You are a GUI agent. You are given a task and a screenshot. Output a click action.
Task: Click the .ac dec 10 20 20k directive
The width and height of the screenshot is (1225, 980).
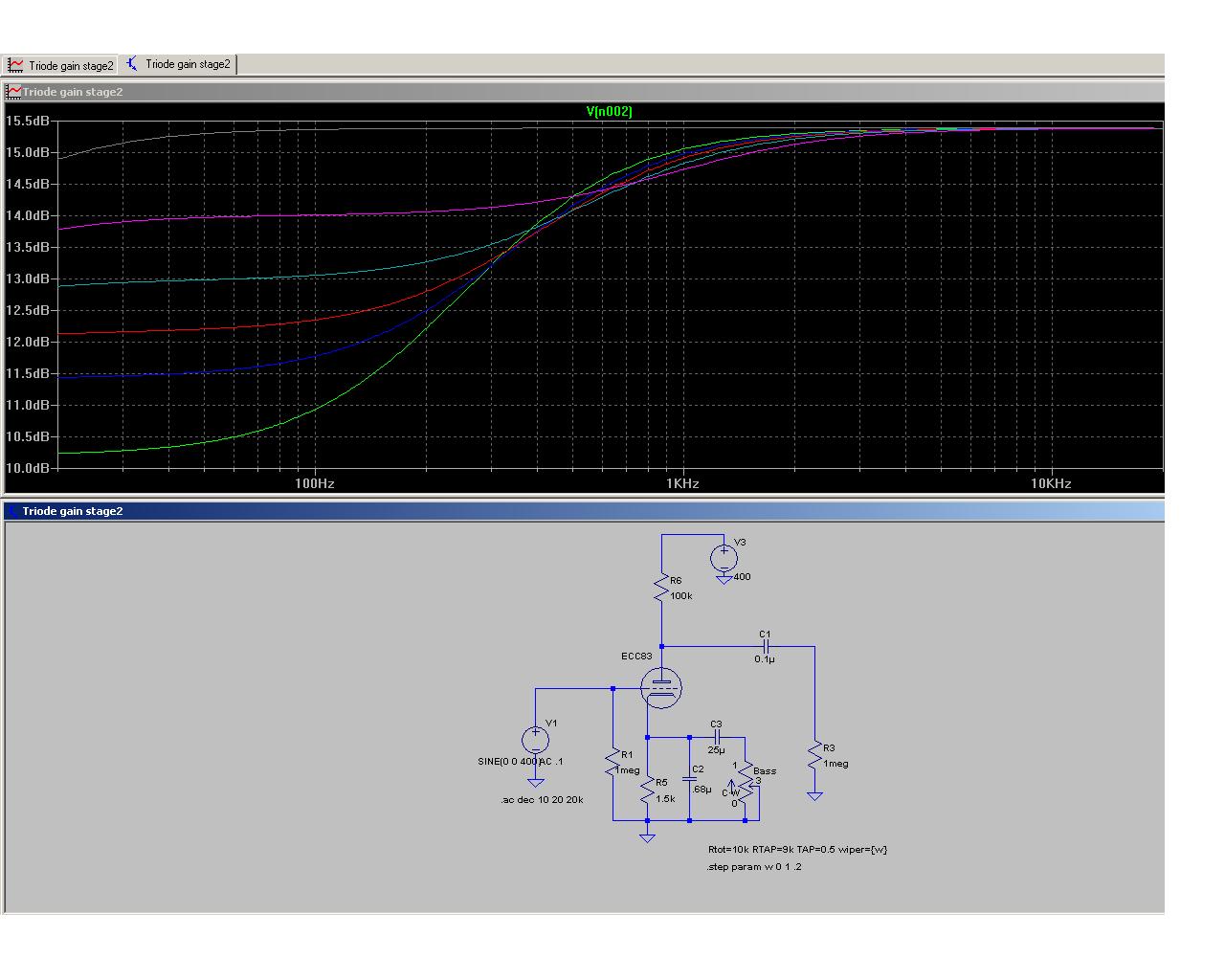point(542,799)
